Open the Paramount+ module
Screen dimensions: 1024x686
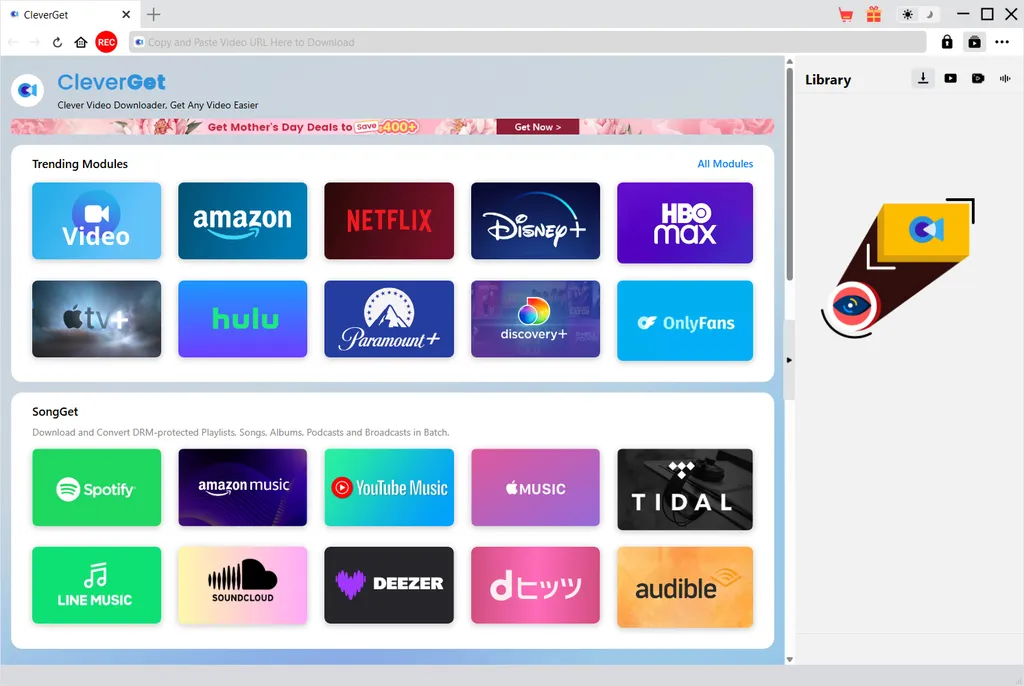[x=389, y=319]
